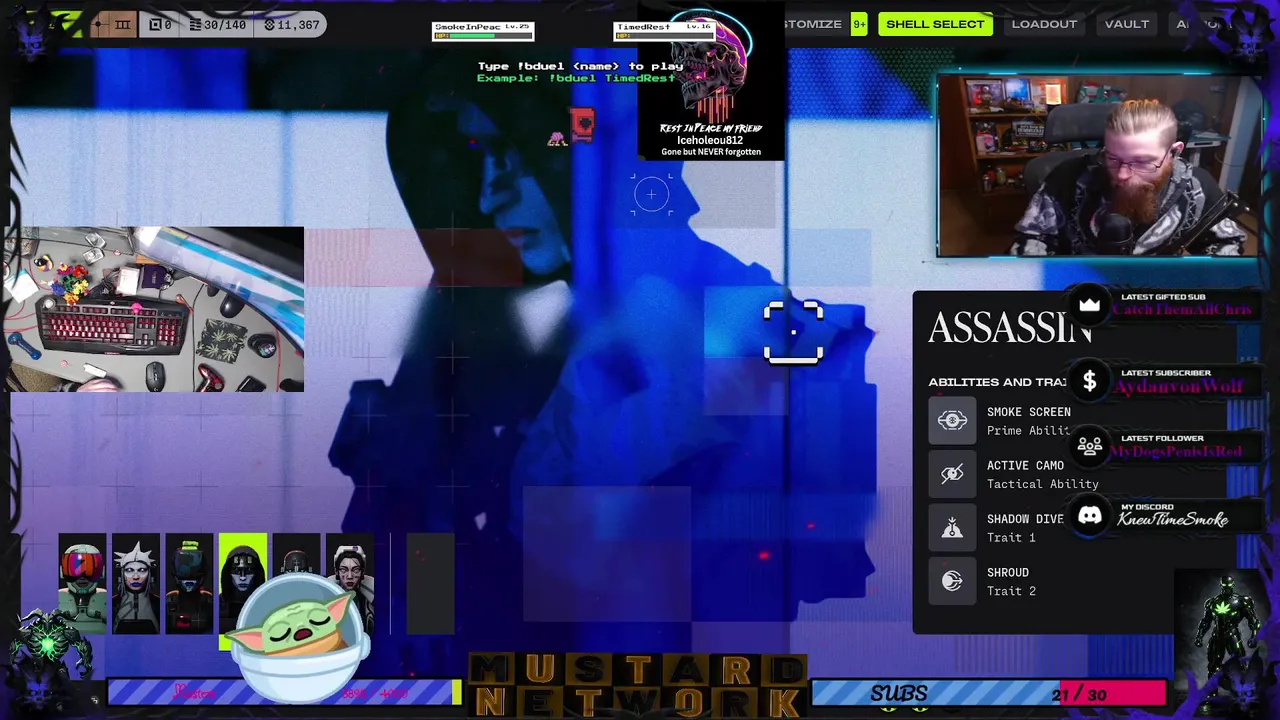1280x720 pixels.
Task: Click the 30/140 inventory counter
Action: pos(217,24)
